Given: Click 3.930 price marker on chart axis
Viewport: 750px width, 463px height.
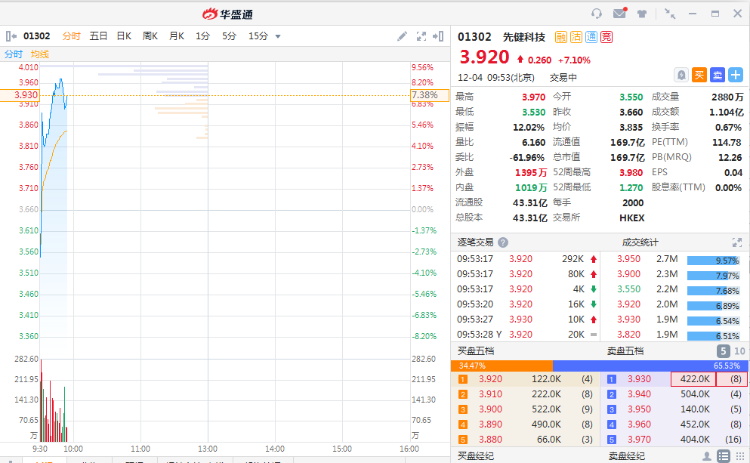Looking at the screenshot, I should 20,95.
